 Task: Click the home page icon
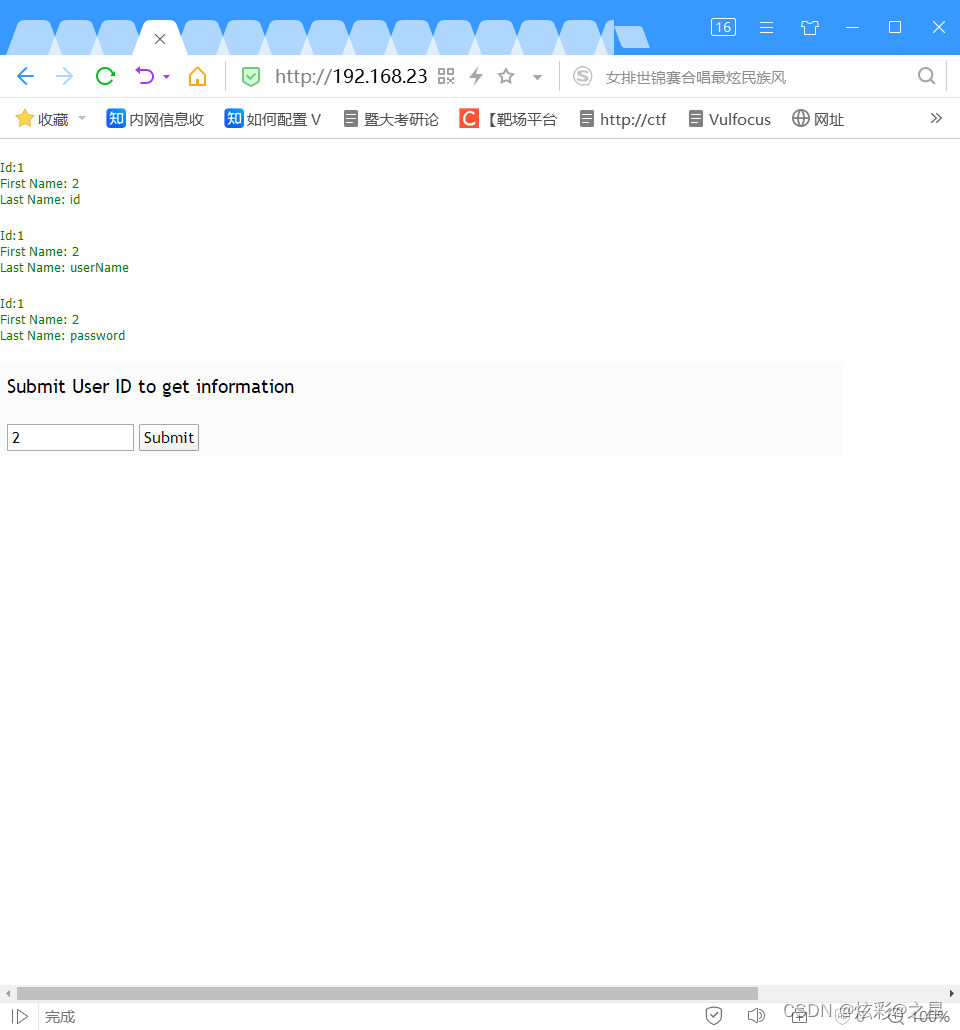(x=197, y=76)
